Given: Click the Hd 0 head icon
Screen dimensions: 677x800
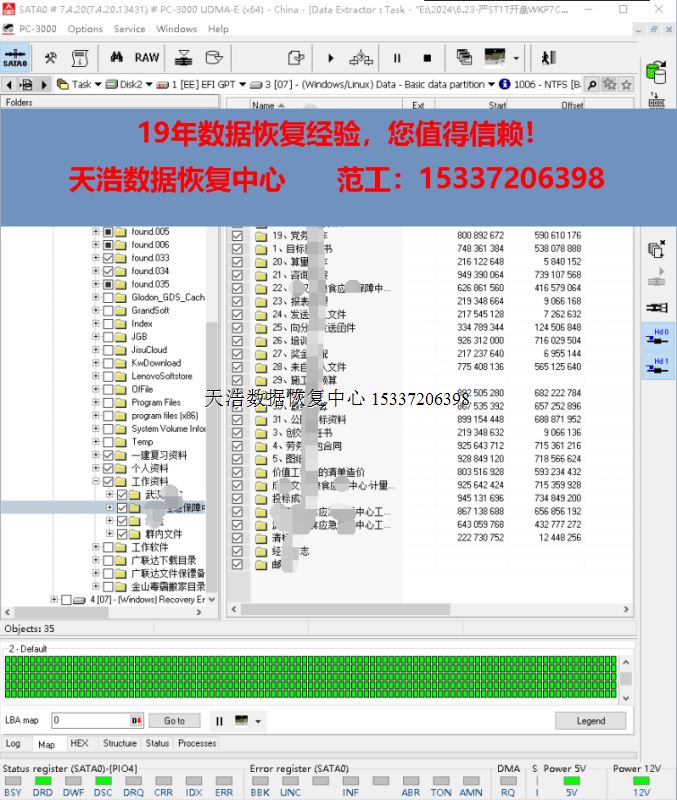Looking at the screenshot, I should point(657,338).
